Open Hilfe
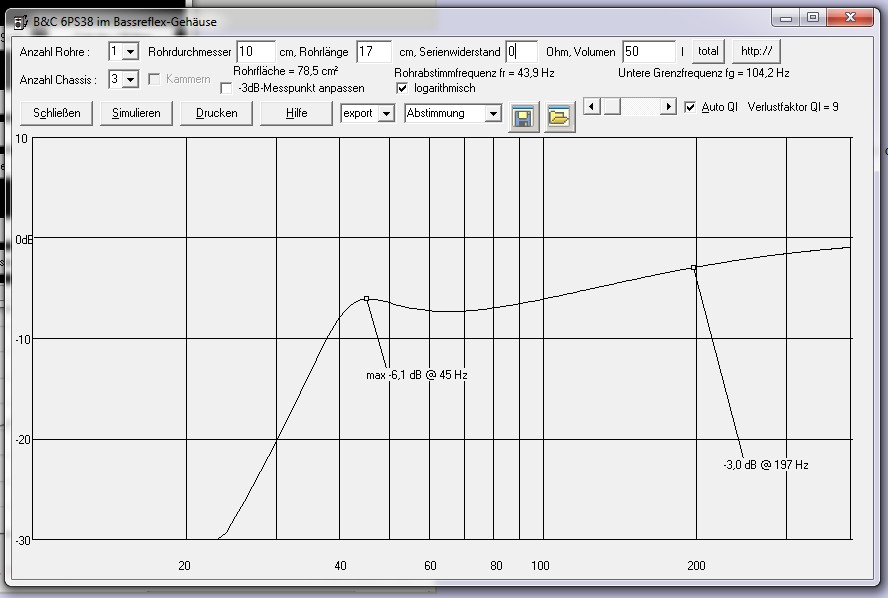 [x=296, y=113]
